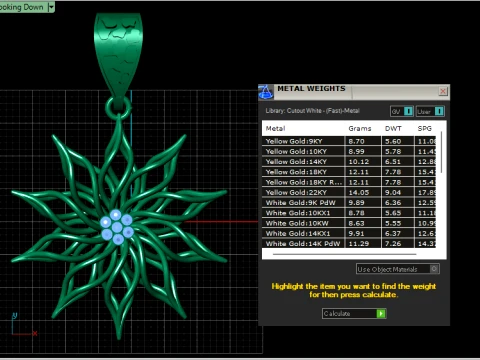Open the Looking Down viewport dropdown arrow
The height and width of the screenshot is (360, 480).
click(x=51, y=7)
